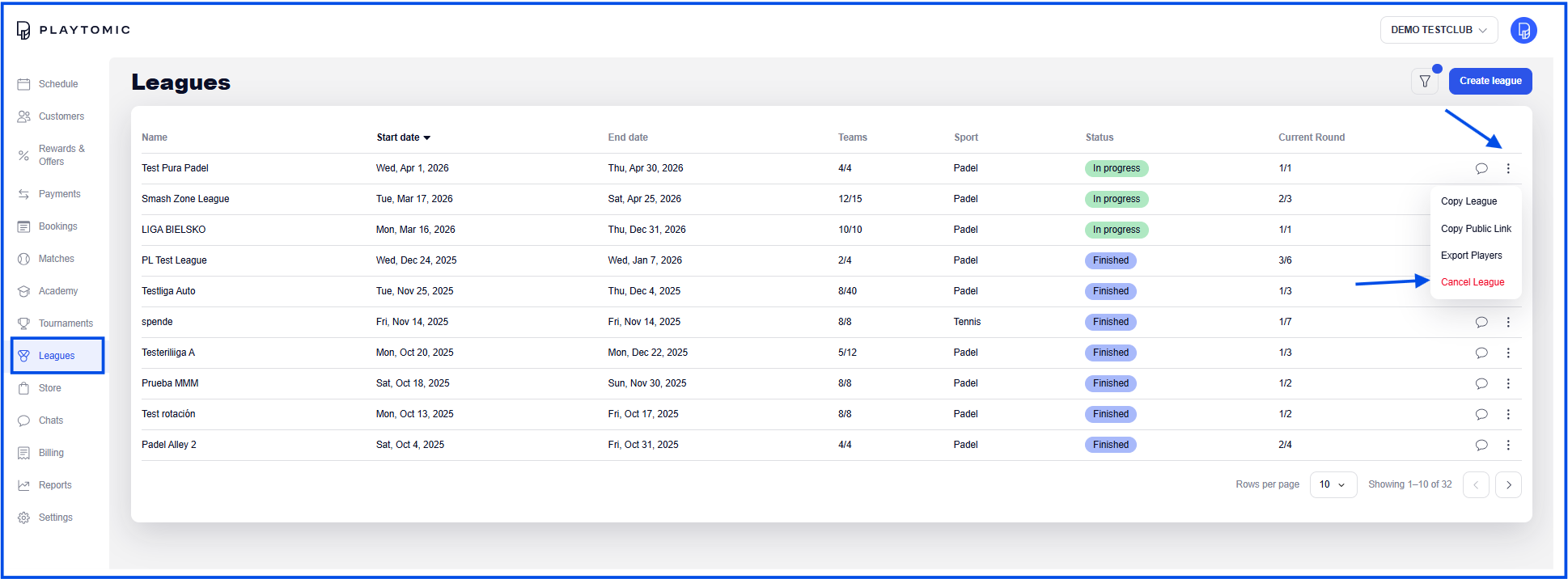
Task: Open three-dot menu for Test Pura Padel
Action: (x=1508, y=168)
